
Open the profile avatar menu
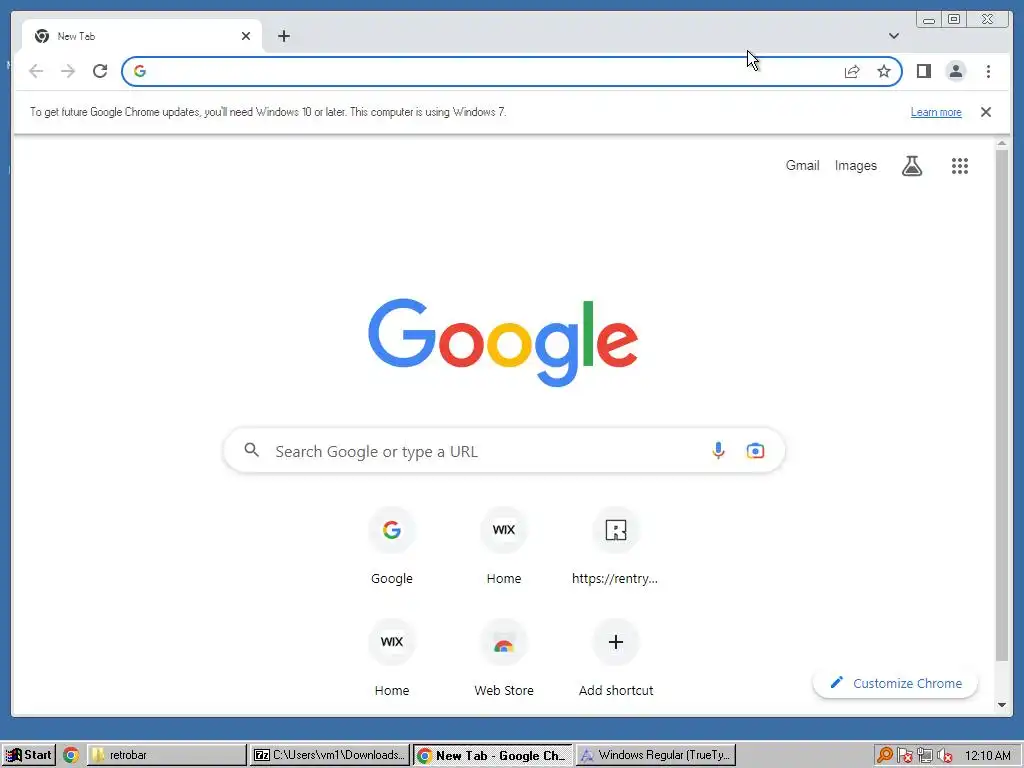[955, 71]
